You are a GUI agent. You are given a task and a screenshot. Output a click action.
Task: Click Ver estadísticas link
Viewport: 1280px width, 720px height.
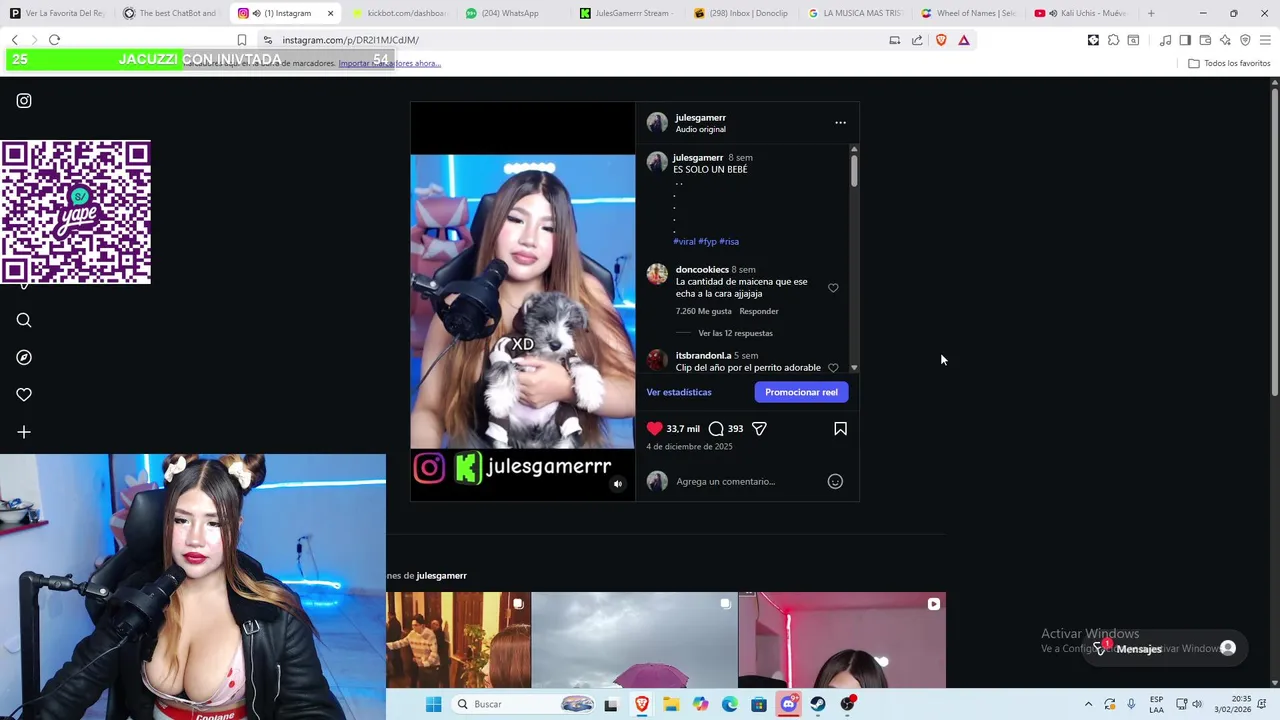tap(679, 392)
